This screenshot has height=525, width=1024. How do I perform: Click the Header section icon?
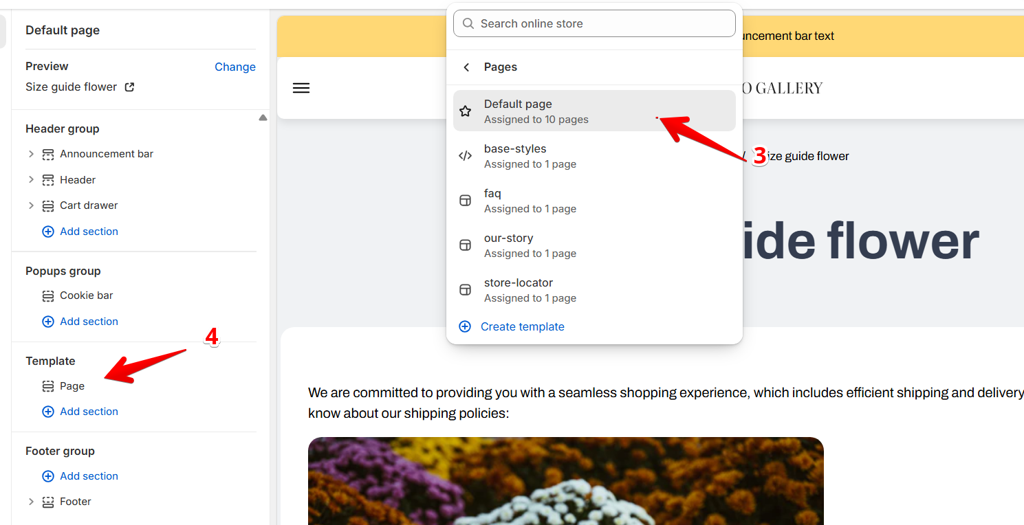(x=48, y=180)
